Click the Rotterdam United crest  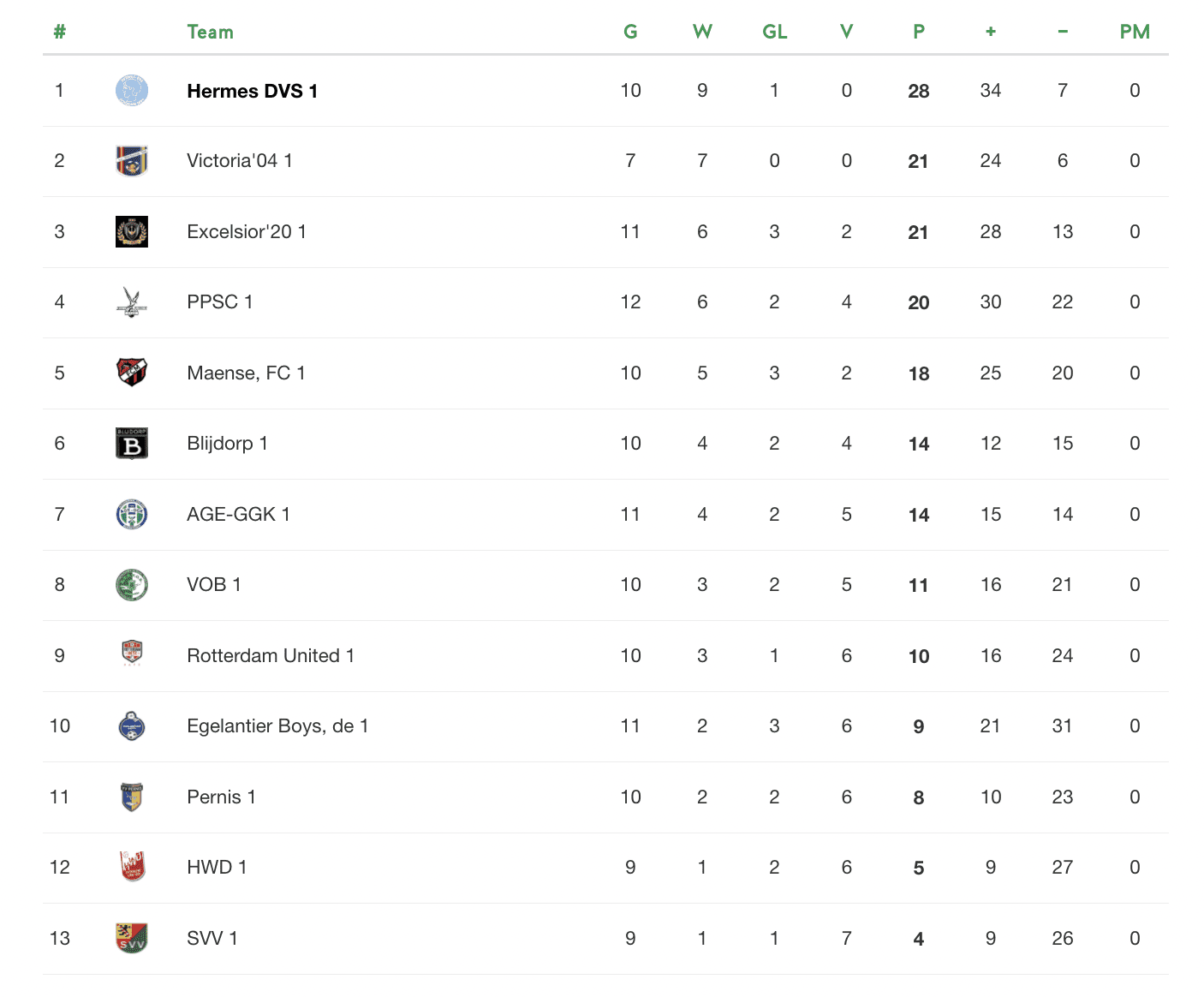click(x=132, y=655)
